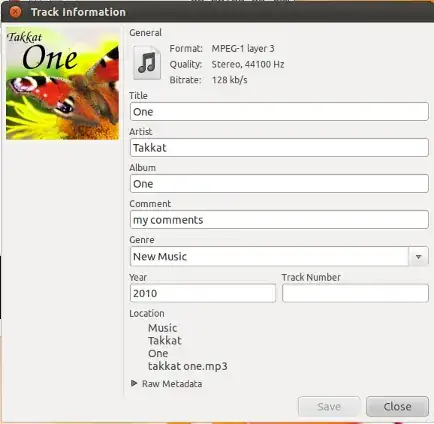Close the dialog with the orange titlebar button
Viewport: 434px width, 424px height.
(15, 12)
